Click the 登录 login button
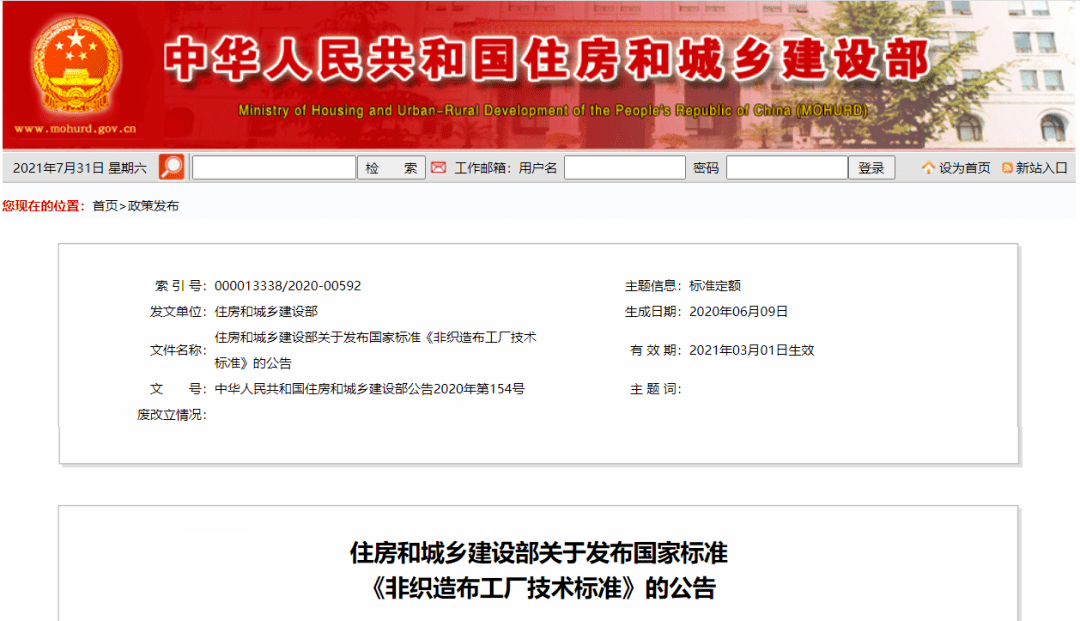 (871, 168)
